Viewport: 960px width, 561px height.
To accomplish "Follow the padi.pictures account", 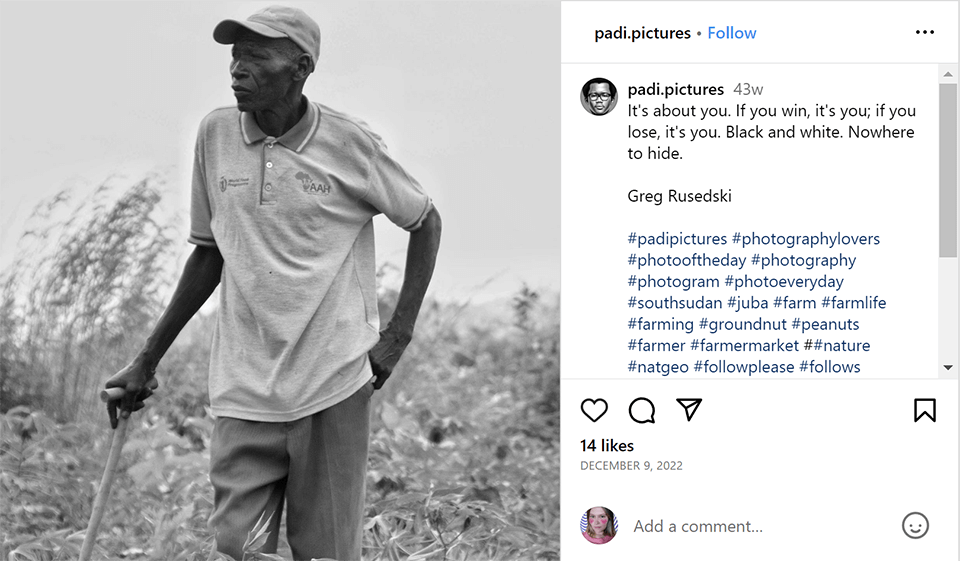I will 732,33.
